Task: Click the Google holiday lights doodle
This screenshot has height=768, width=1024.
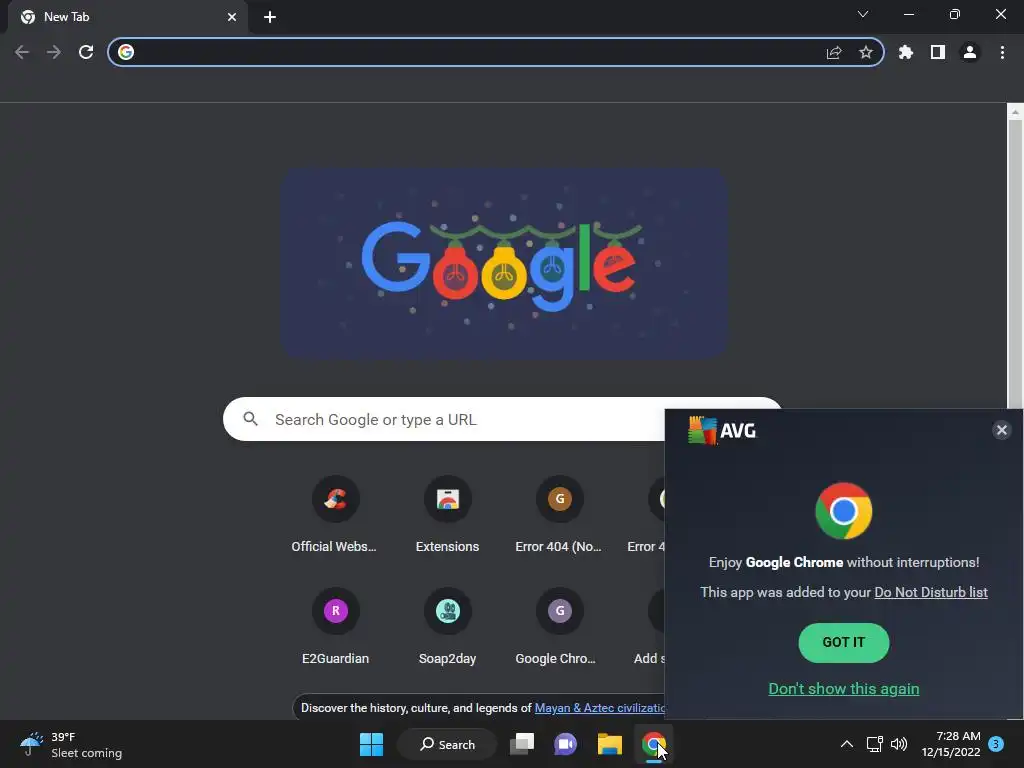Action: [504, 263]
